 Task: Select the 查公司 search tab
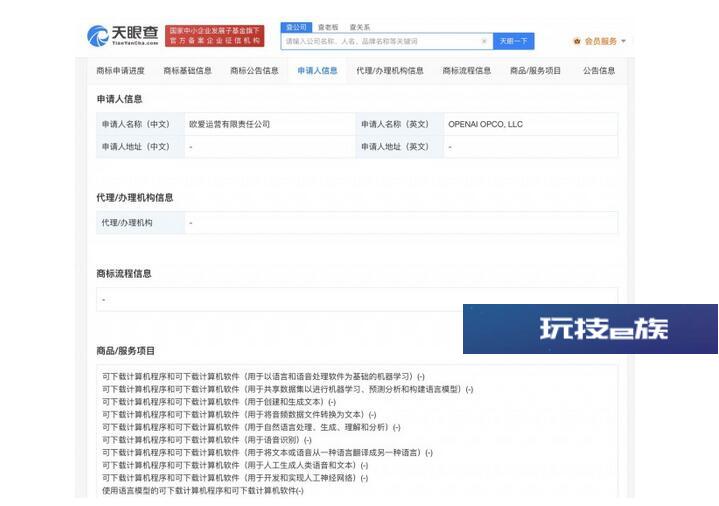pos(296,27)
